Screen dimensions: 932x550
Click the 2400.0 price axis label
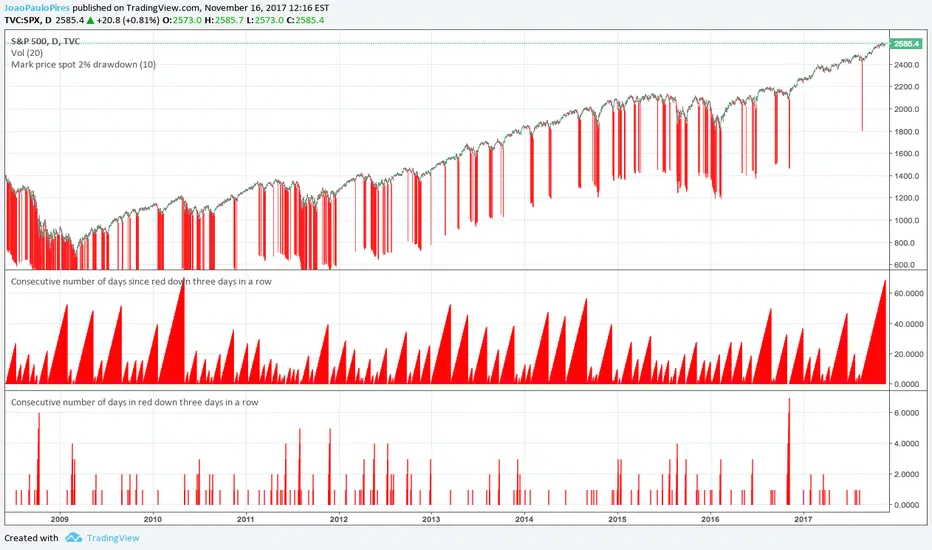coord(906,65)
